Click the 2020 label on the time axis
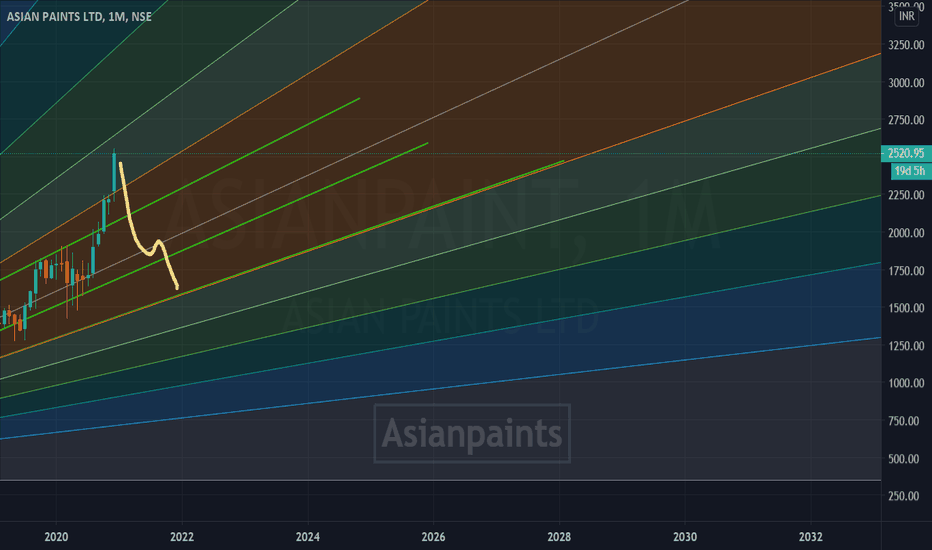932x550 pixels. click(x=56, y=537)
